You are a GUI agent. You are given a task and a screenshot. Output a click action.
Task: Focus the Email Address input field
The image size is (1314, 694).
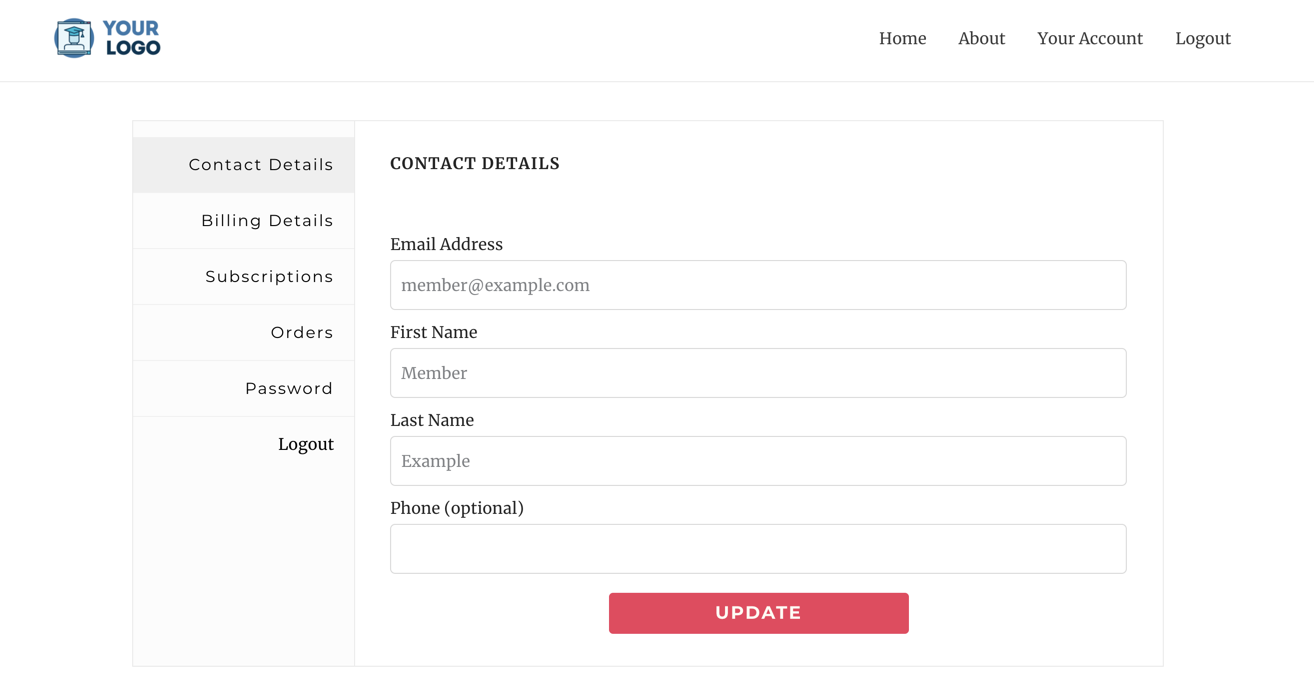(x=758, y=285)
